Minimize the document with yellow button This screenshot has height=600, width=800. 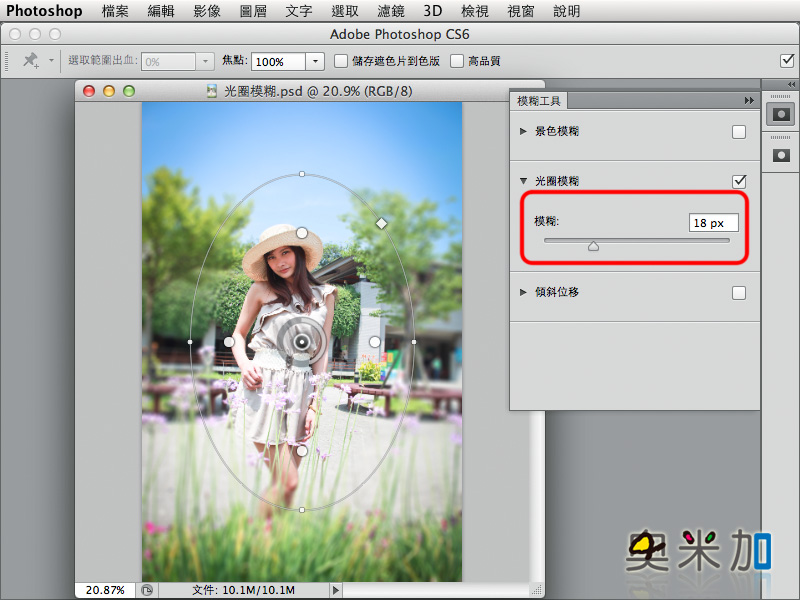109,91
